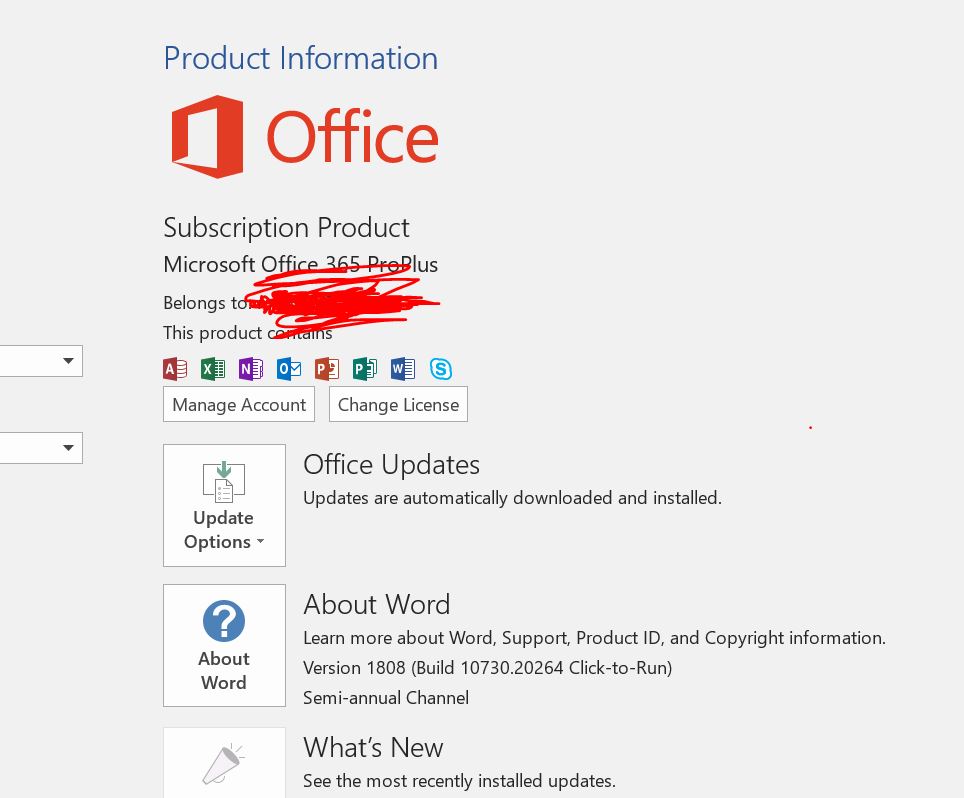Click the Access app icon
The image size is (964, 798).
[x=175, y=369]
